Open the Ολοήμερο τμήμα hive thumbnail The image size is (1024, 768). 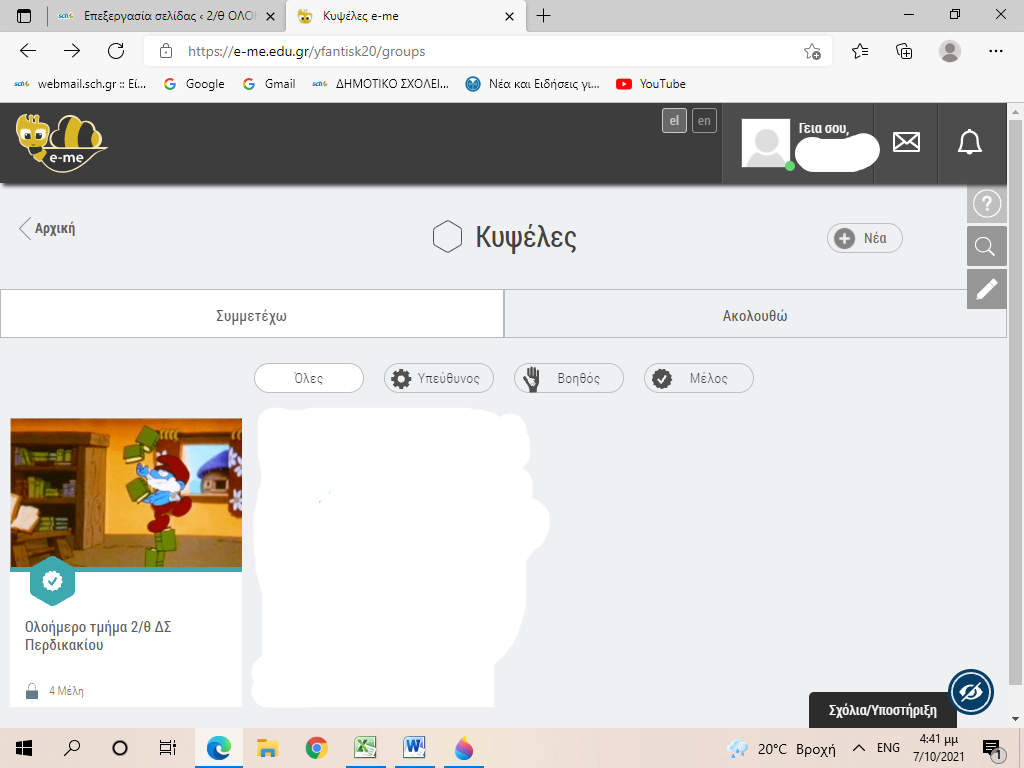[126, 493]
